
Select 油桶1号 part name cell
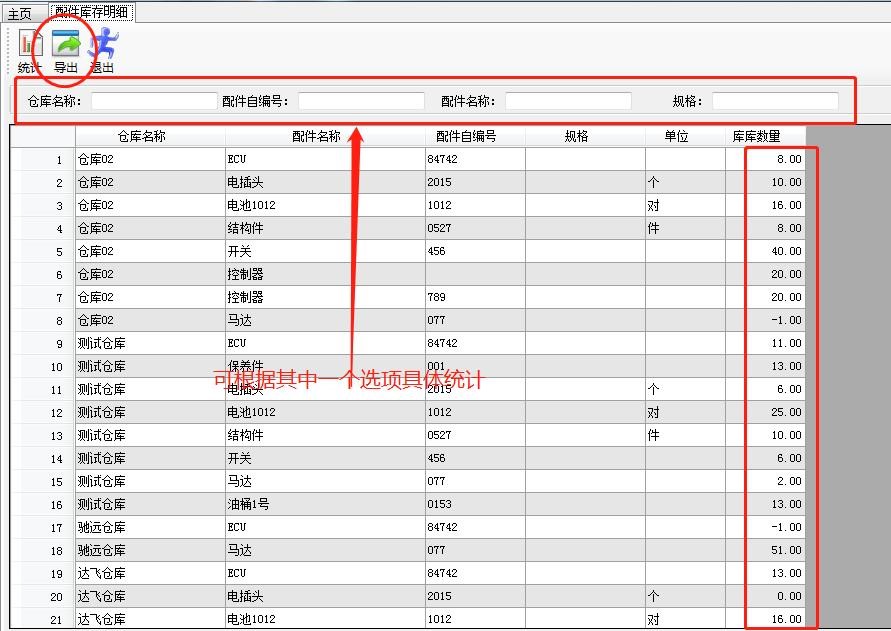[x=325, y=504]
